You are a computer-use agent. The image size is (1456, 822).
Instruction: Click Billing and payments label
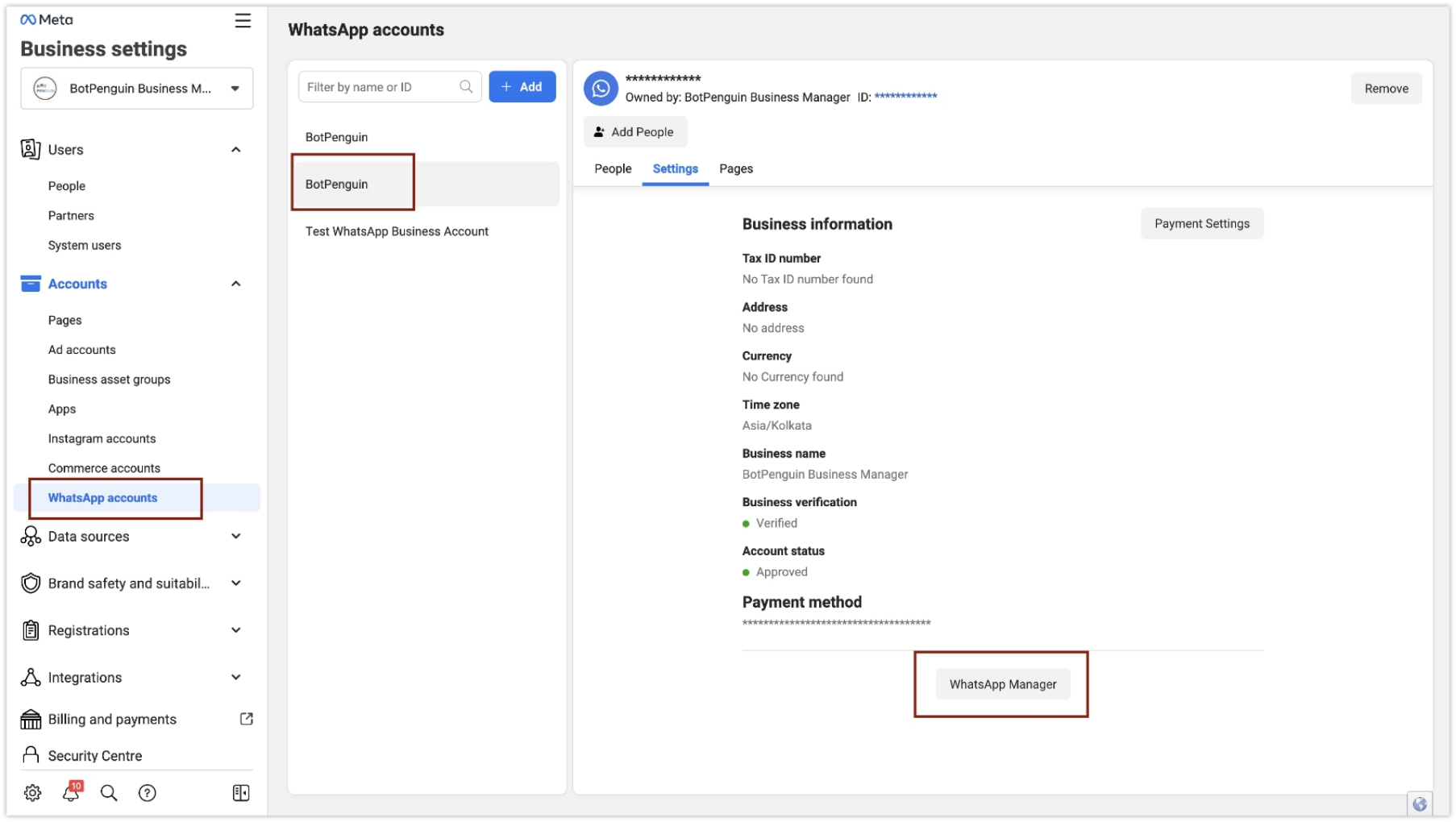click(112, 720)
